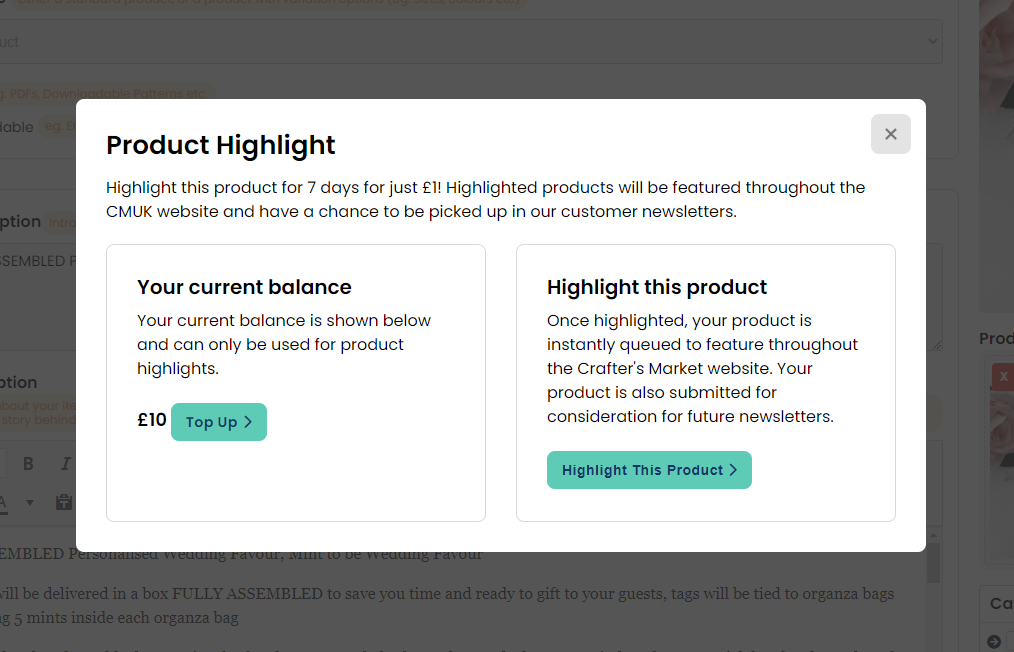Image resolution: width=1014 pixels, height=652 pixels.
Task: Click the £10 balance amount
Action: click(x=152, y=421)
